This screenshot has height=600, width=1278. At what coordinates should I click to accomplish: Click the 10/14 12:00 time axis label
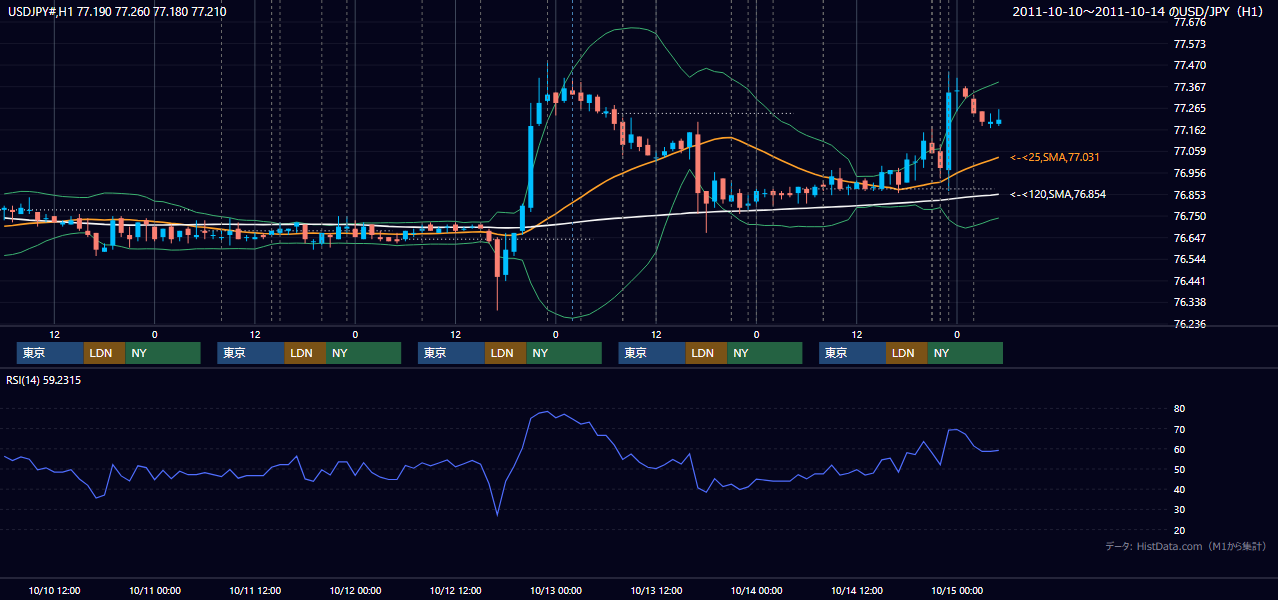coord(857,590)
